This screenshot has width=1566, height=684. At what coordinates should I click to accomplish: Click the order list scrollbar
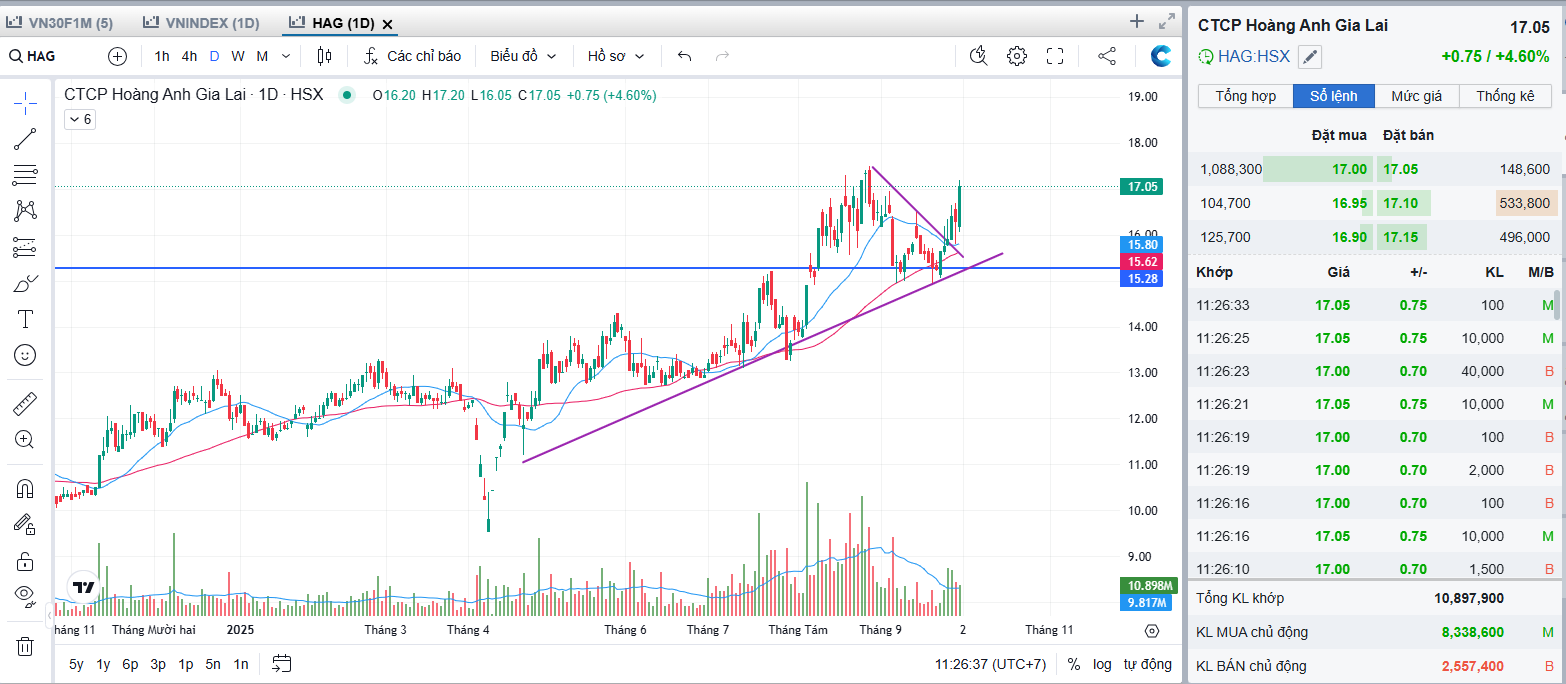(1555, 304)
